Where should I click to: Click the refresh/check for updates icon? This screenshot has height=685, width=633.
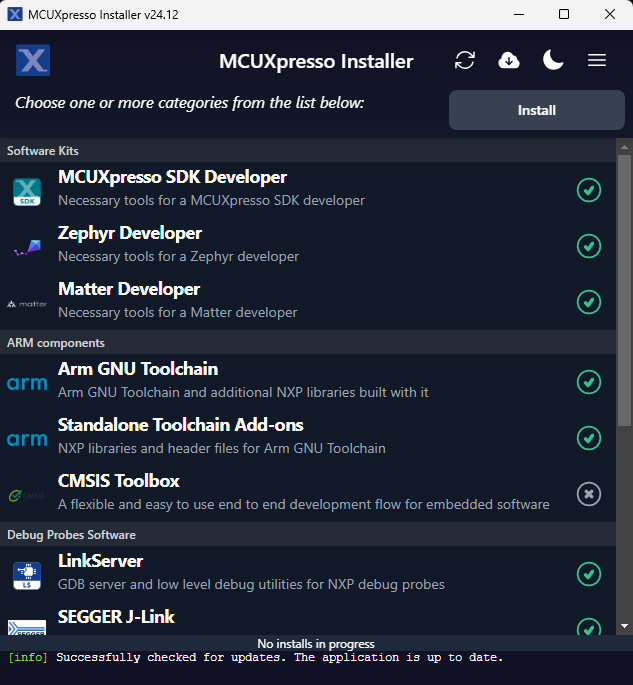click(x=464, y=60)
